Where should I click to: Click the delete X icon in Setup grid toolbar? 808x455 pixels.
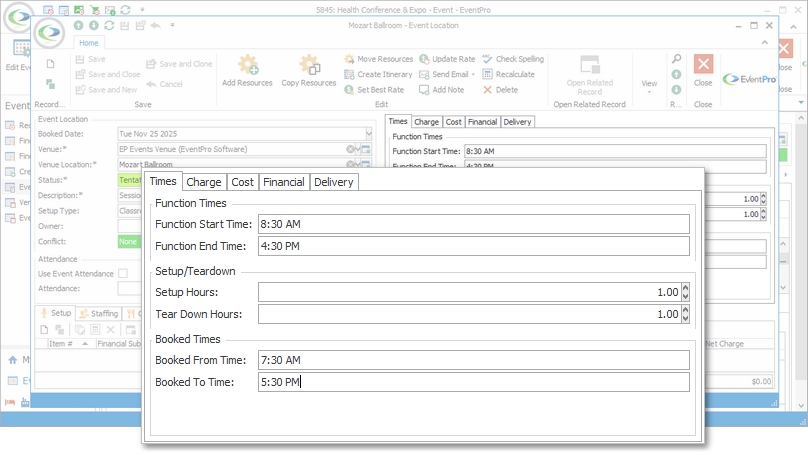click(110, 330)
